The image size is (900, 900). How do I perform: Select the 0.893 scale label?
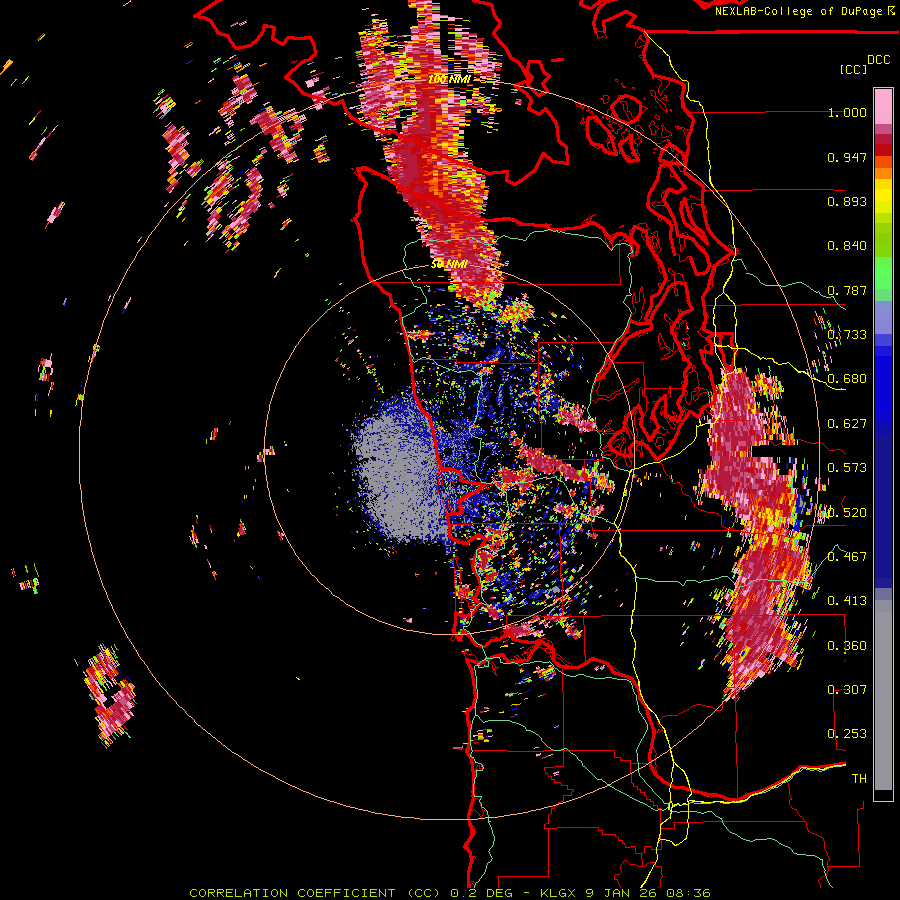tap(847, 201)
